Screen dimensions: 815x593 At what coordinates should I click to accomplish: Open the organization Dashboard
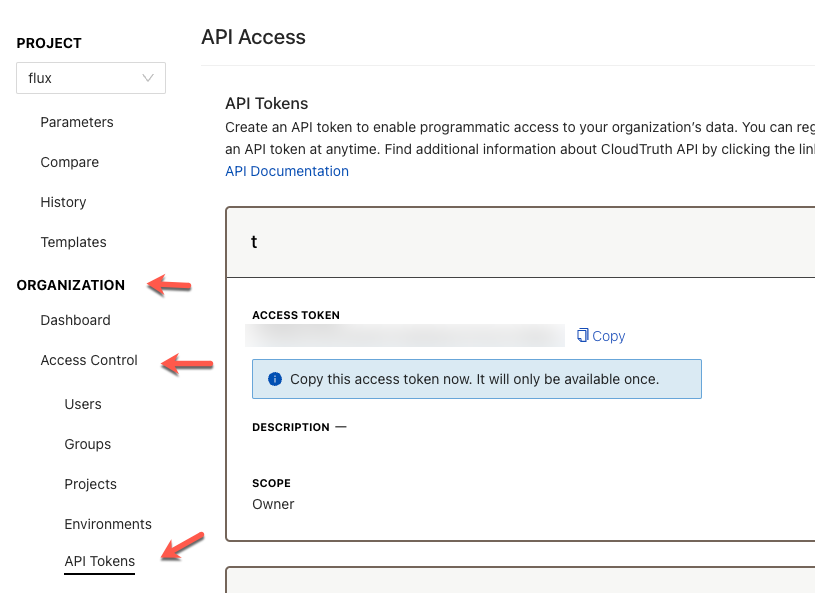pos(75,320)
